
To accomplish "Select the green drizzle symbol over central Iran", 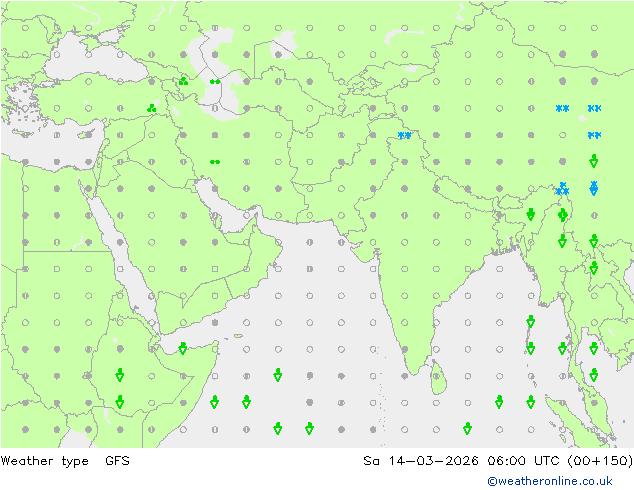I will pyautogui.click(x=215, y=162).
